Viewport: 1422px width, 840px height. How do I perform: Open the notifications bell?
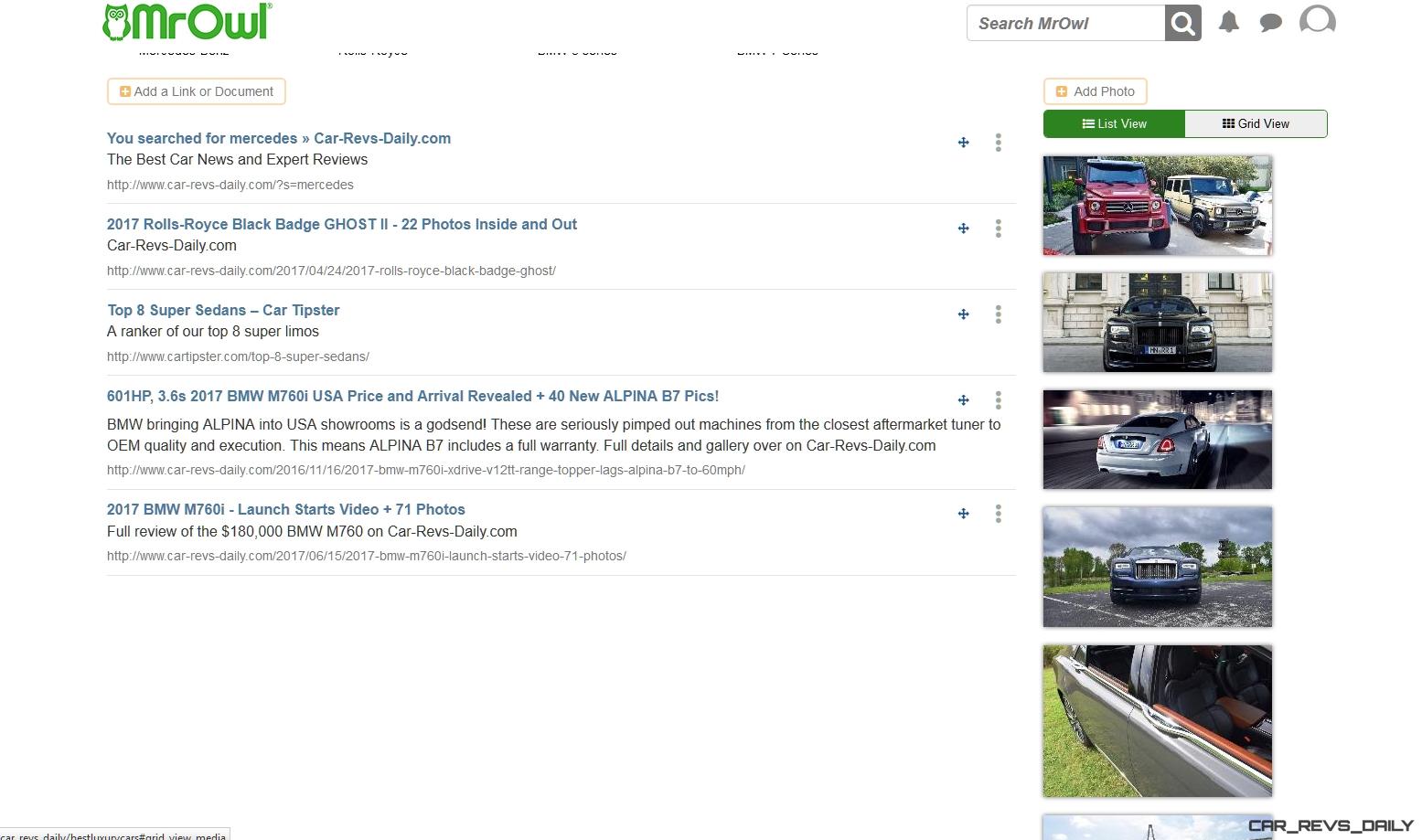point(1229,23)
